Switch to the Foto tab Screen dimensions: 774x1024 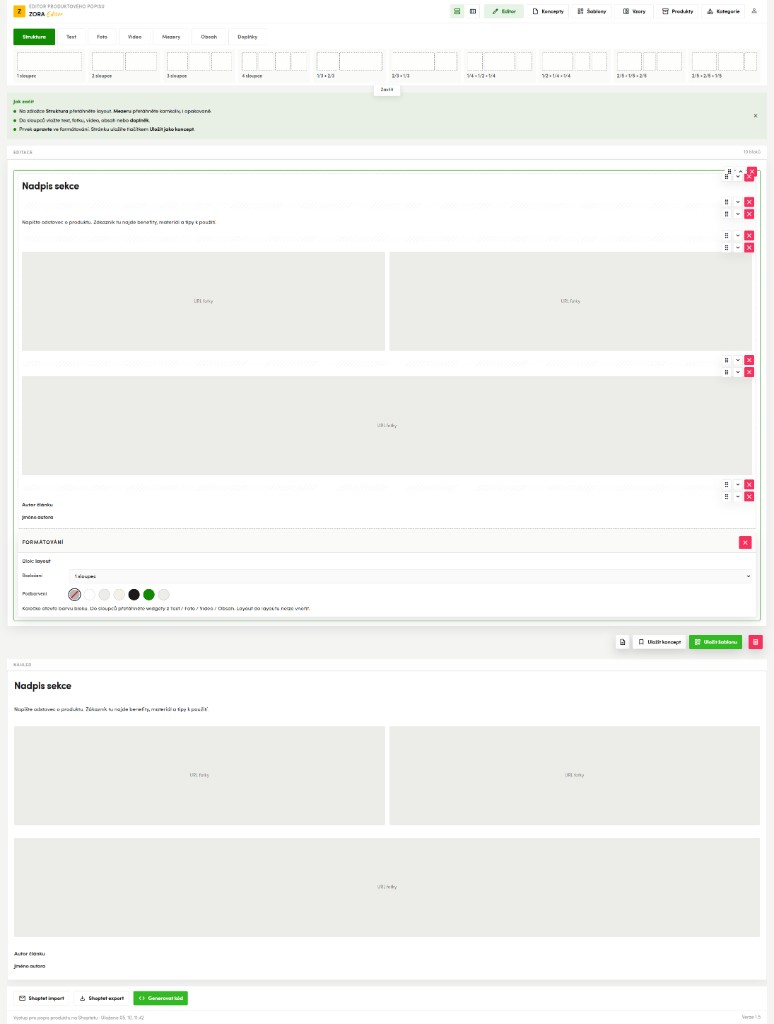[102, 37]
